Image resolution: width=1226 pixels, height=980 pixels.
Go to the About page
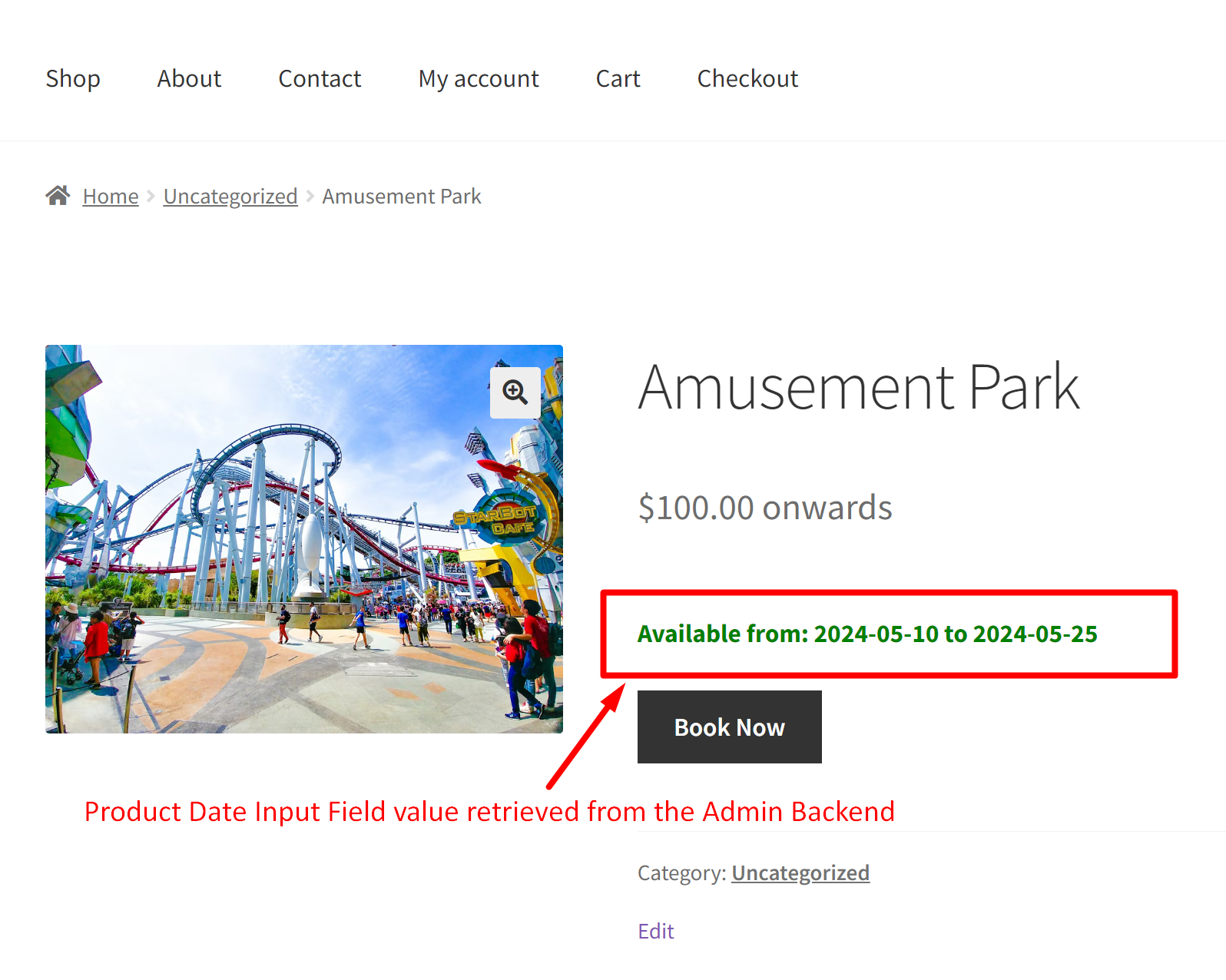(189, 78)
